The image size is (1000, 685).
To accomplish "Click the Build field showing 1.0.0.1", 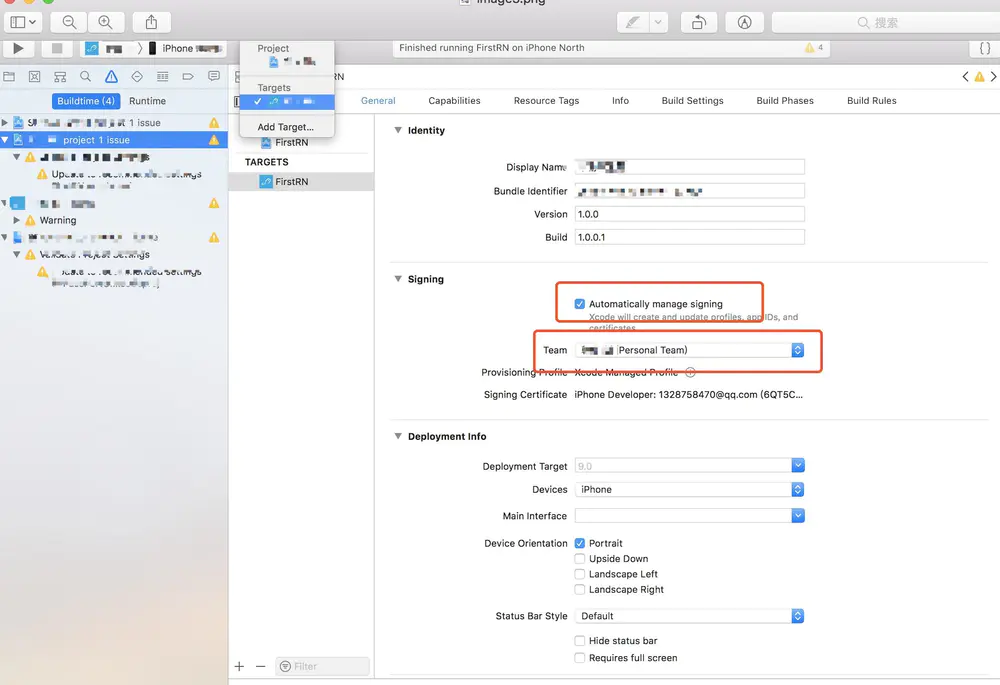I will click(x=689, y=237).
